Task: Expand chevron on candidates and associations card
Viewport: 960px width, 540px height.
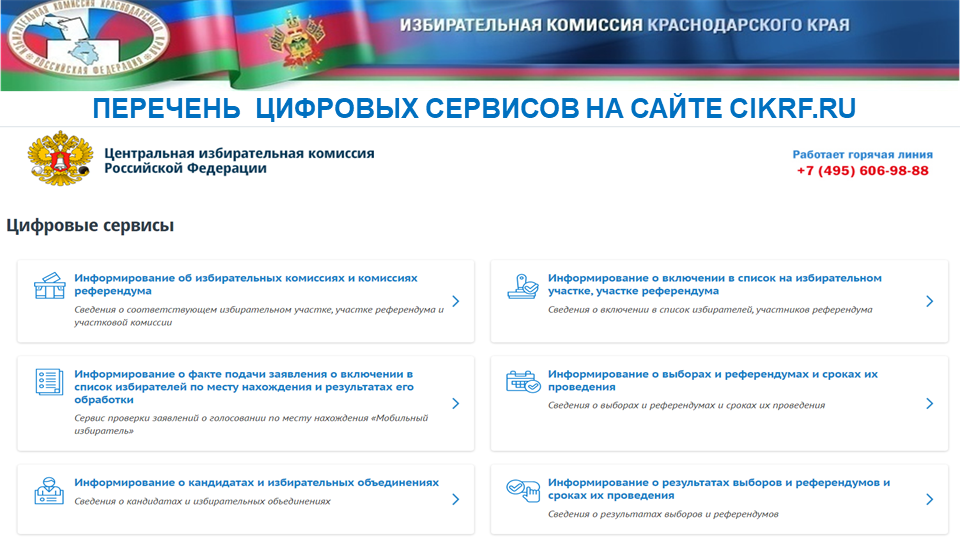Action: [x=455, y=499]
